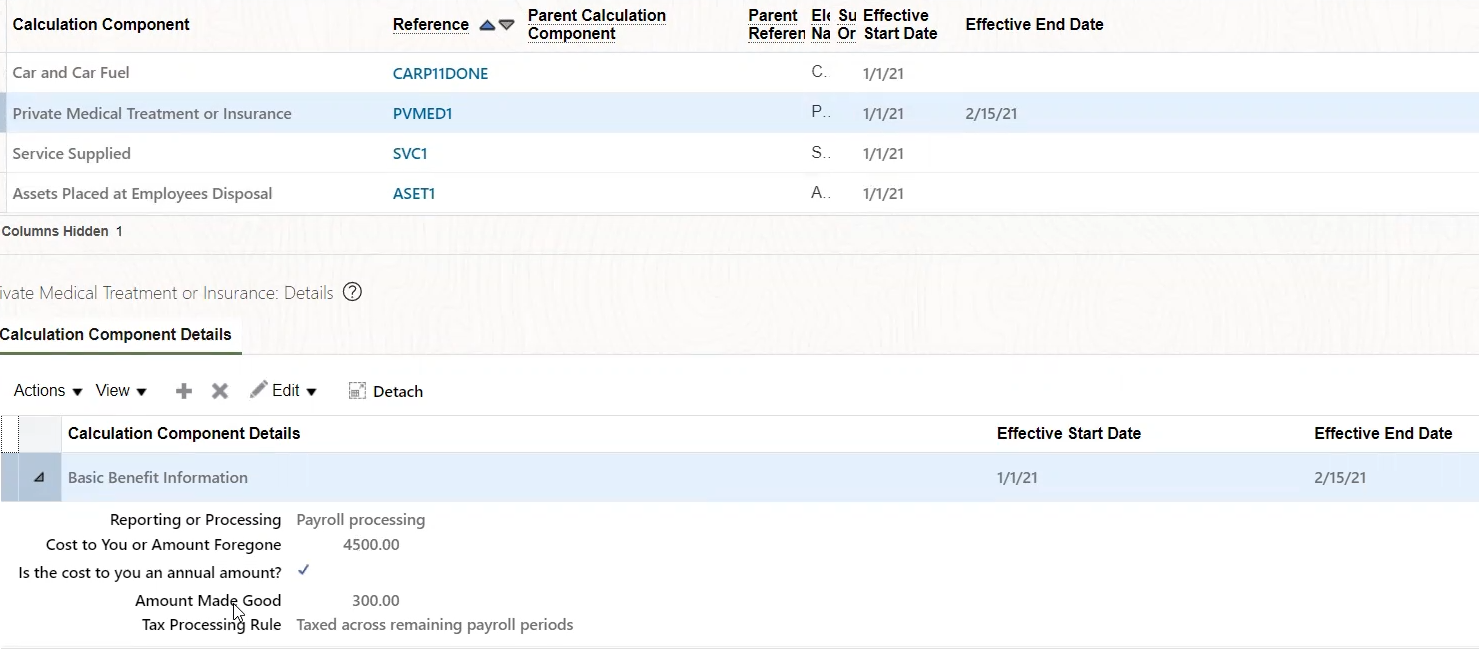Select the Calculation Component Details tab

pos(116,335)
